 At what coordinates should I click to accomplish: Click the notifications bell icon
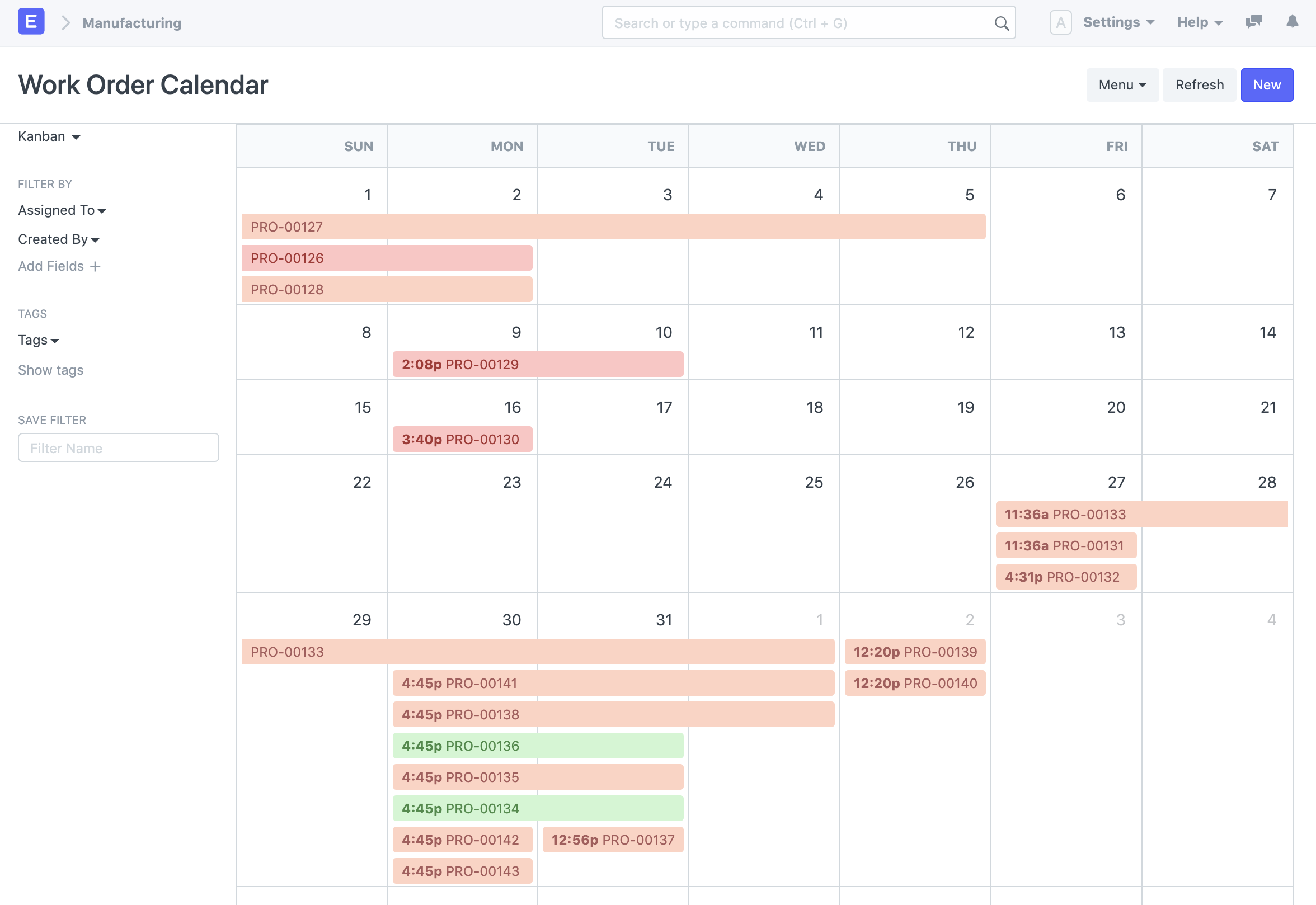coord(1293,22)
